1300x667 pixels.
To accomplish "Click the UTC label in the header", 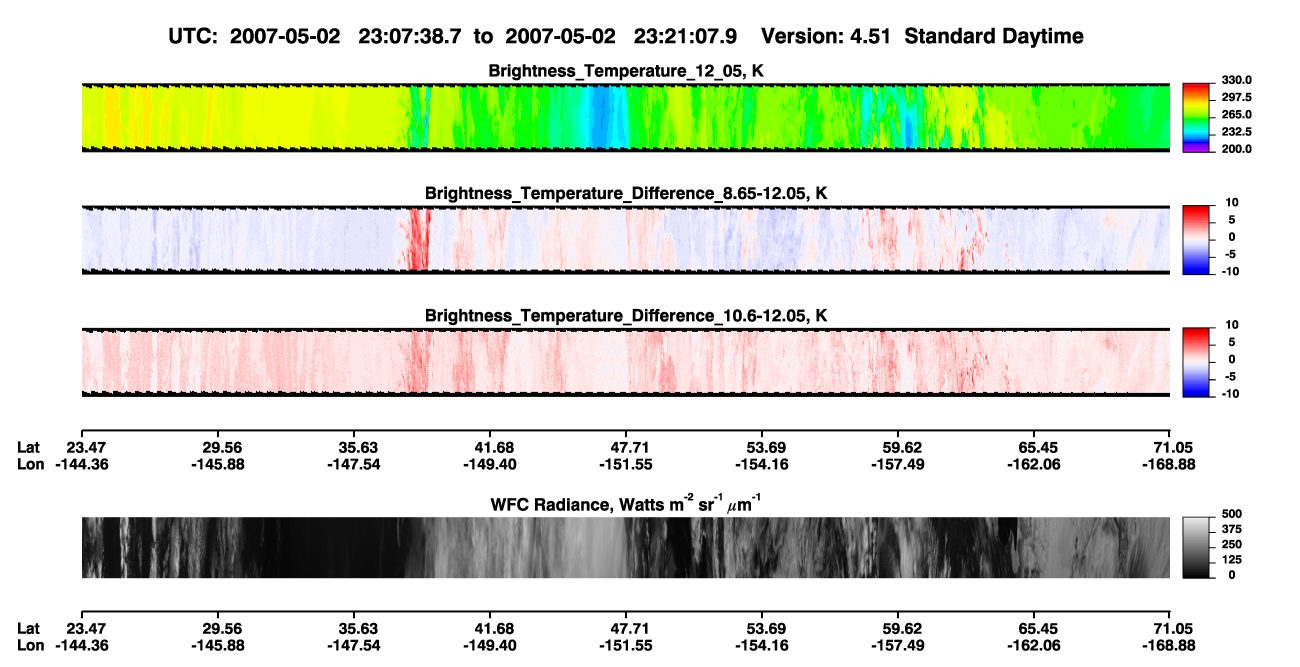I will coord(195,36).
